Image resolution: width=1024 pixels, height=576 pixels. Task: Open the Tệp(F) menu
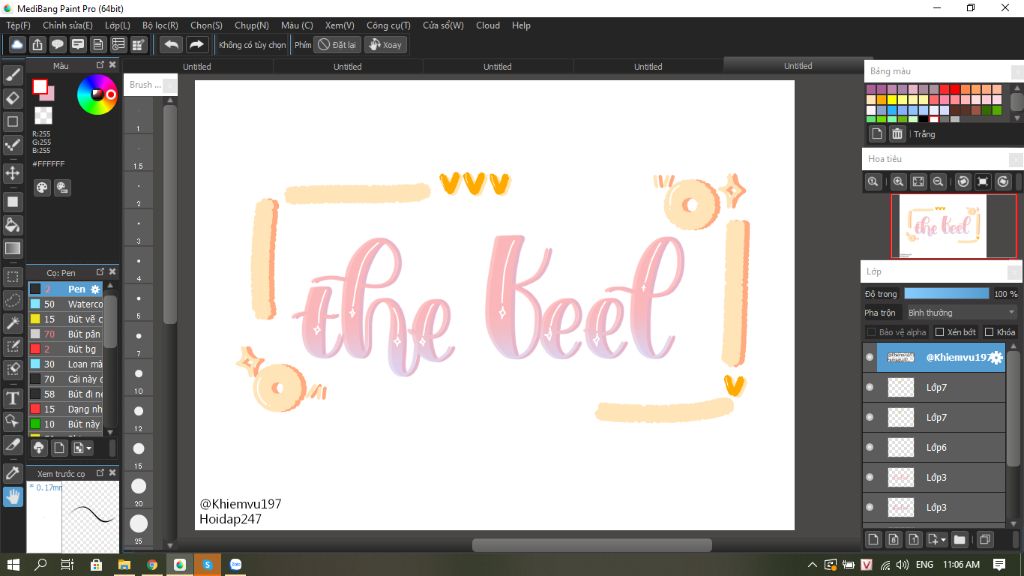point(18,25)
